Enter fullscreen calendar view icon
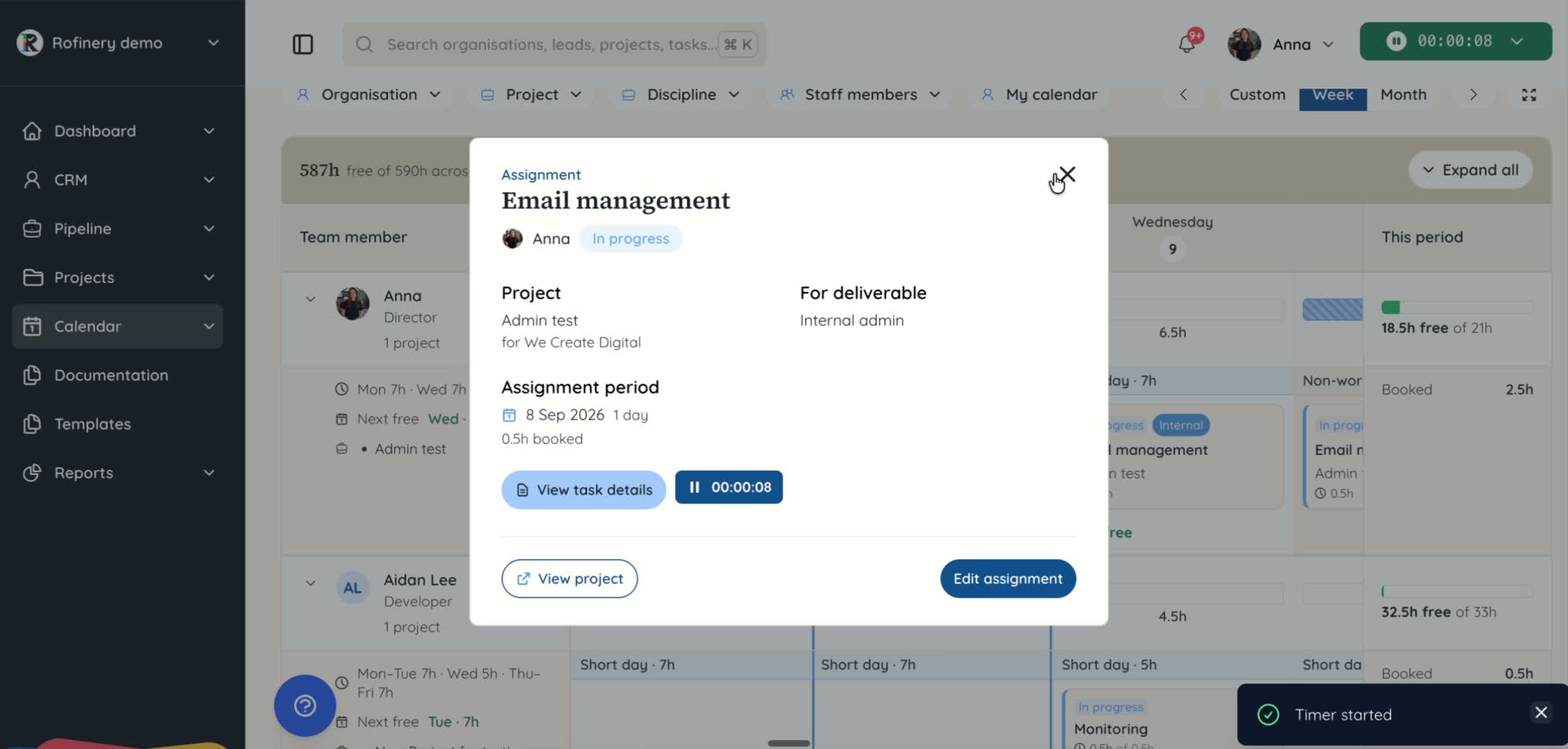Screen dimensions: 1568x749 pos(1529,95)
